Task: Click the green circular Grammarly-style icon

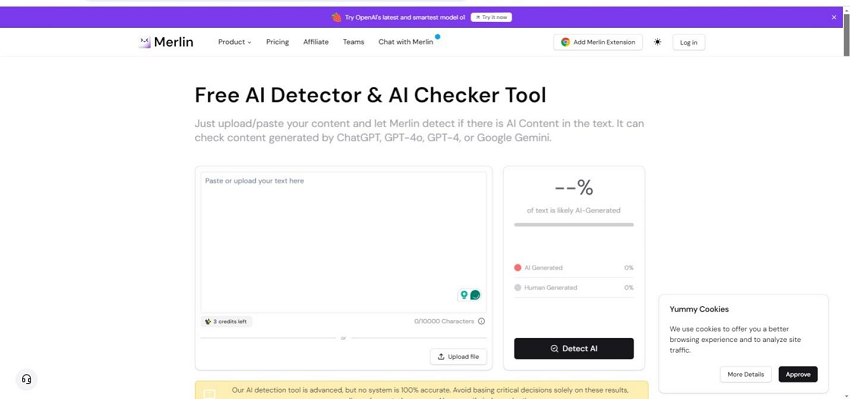Action: 475,295
